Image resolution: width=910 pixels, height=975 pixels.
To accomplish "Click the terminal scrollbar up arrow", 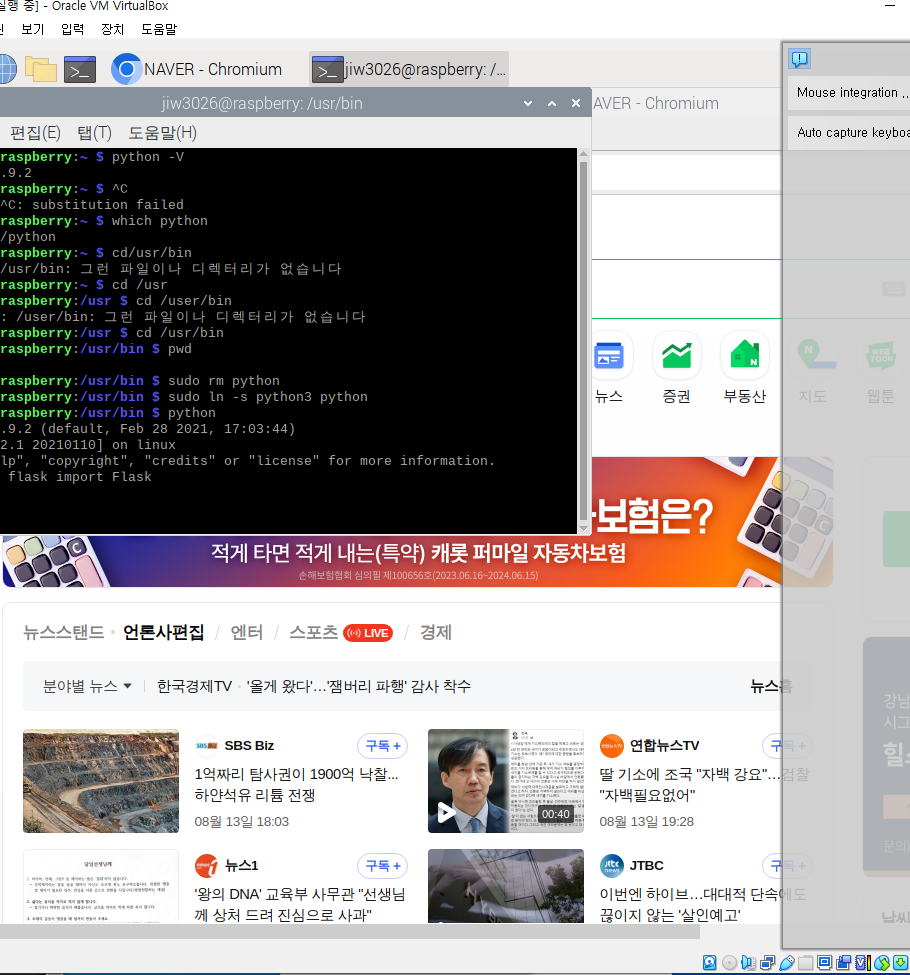I will pyautogui.click(x=583, y=154).
